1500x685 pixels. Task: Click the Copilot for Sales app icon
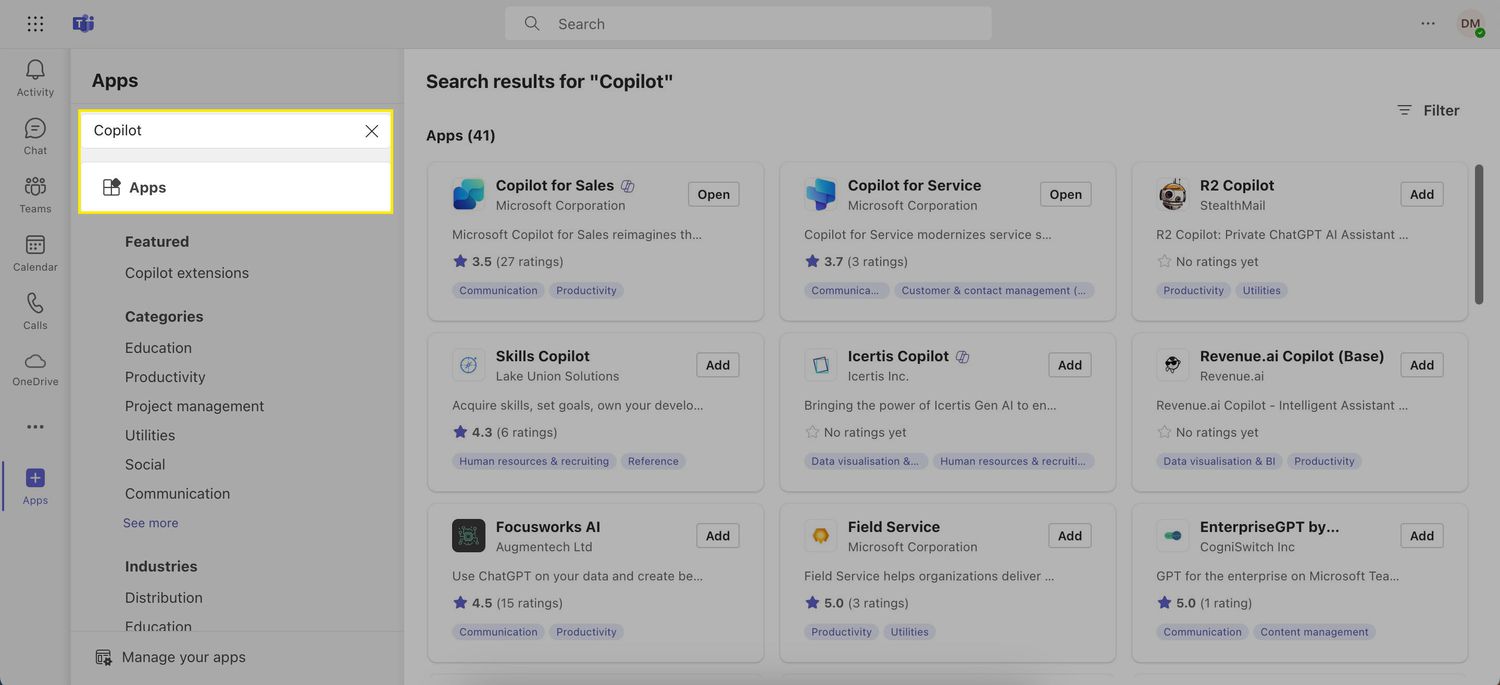tap(468, 194)
